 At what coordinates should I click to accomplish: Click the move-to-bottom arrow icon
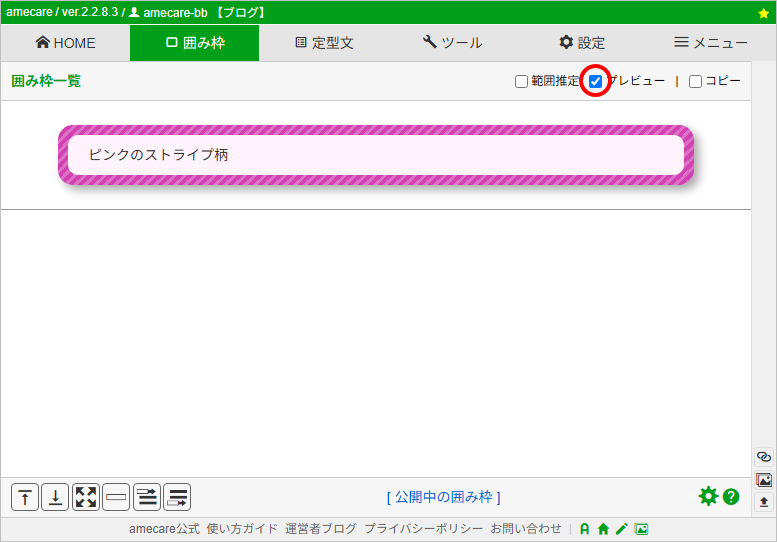(56, 497)
